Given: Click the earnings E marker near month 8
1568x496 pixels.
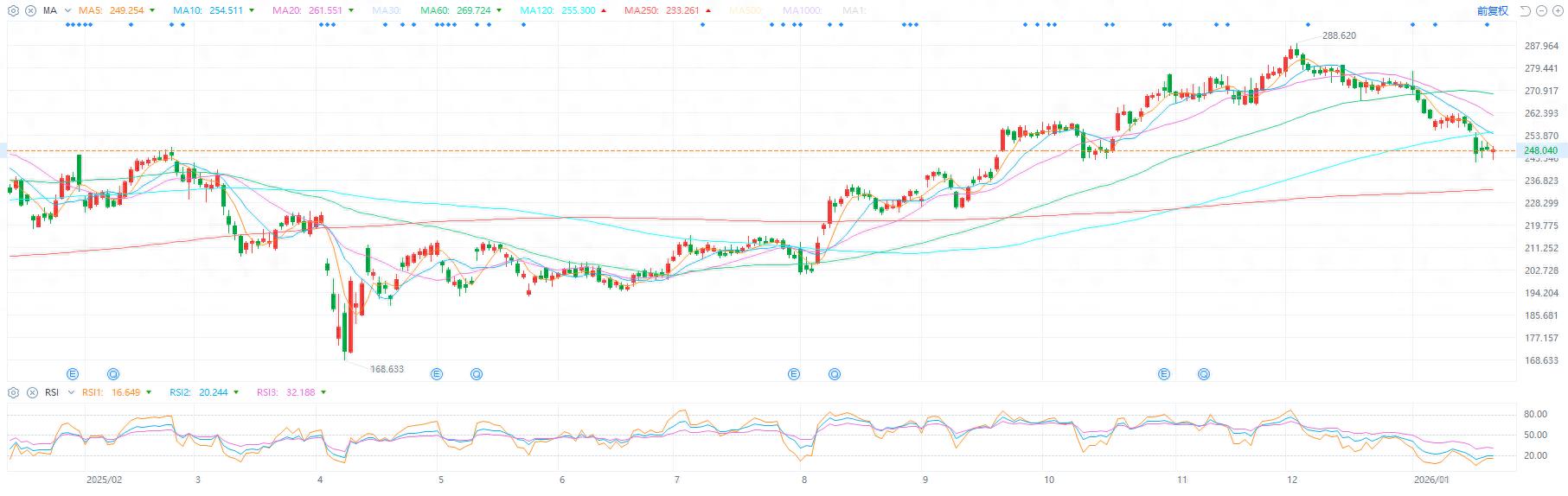Looking at the screenshot, I should pos(794,374).
